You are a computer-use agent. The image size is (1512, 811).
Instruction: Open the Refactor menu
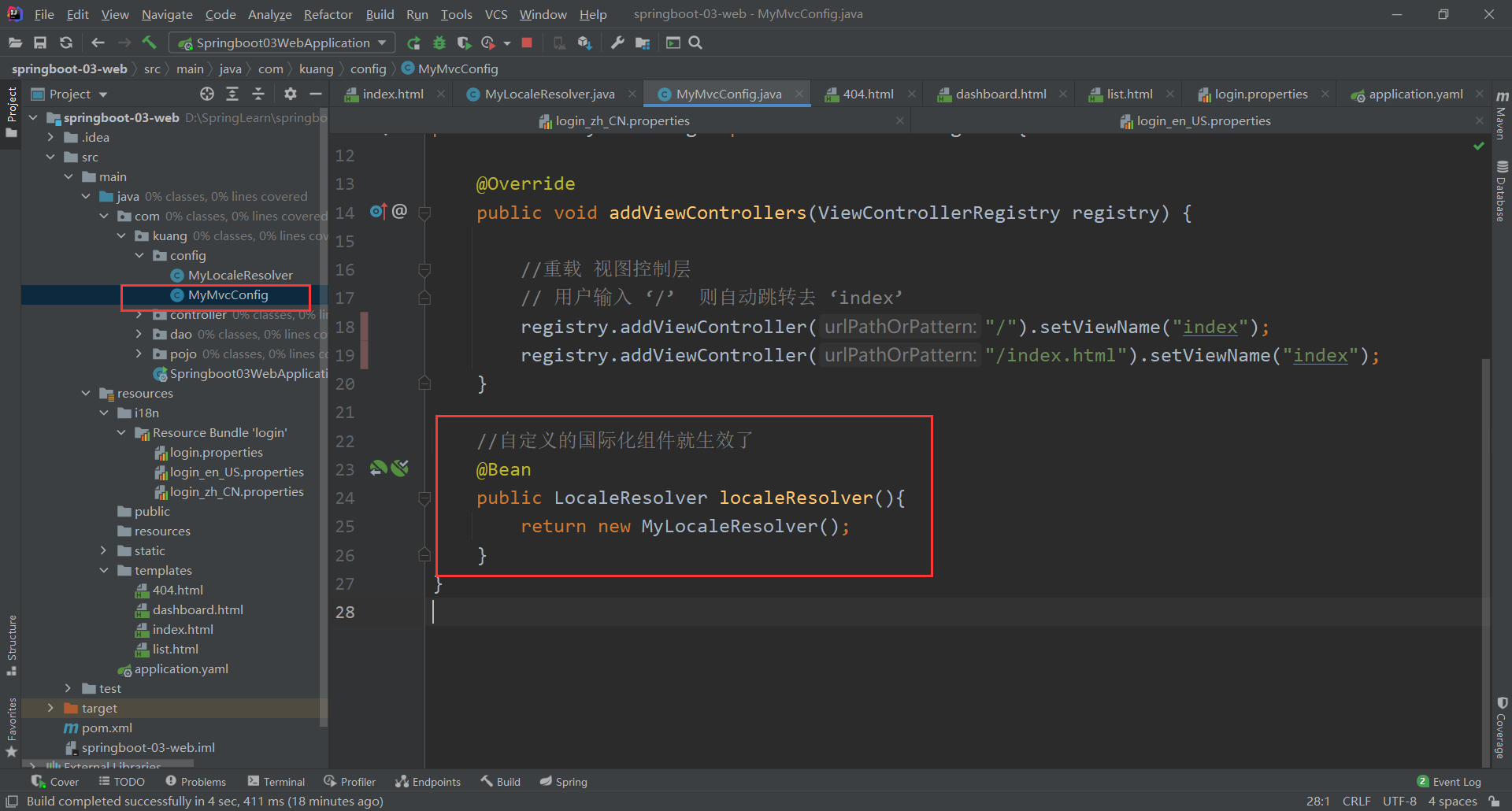pos(328,14)
